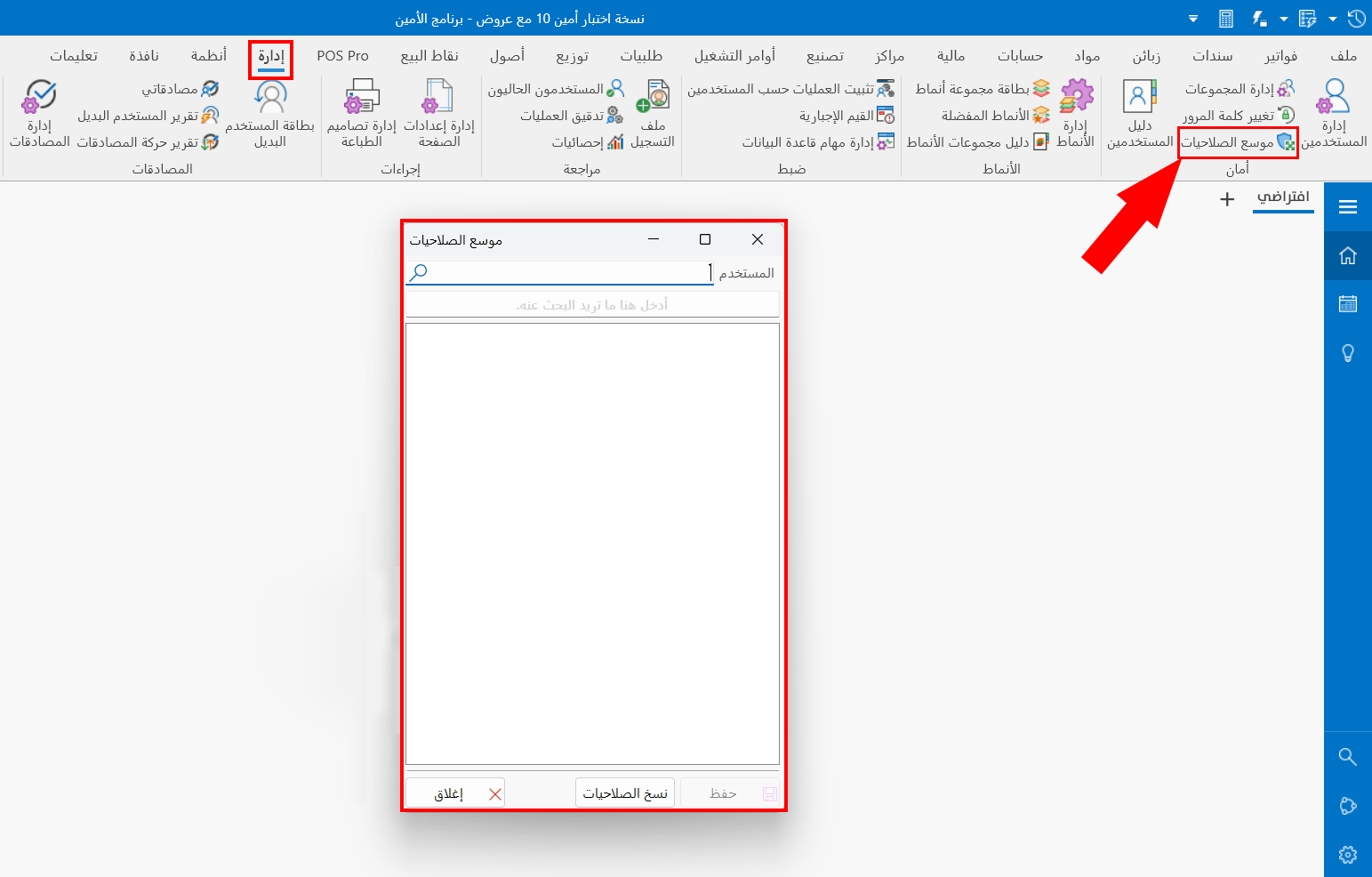Open بطاقة مجموعة أنماط

point(983,88)
